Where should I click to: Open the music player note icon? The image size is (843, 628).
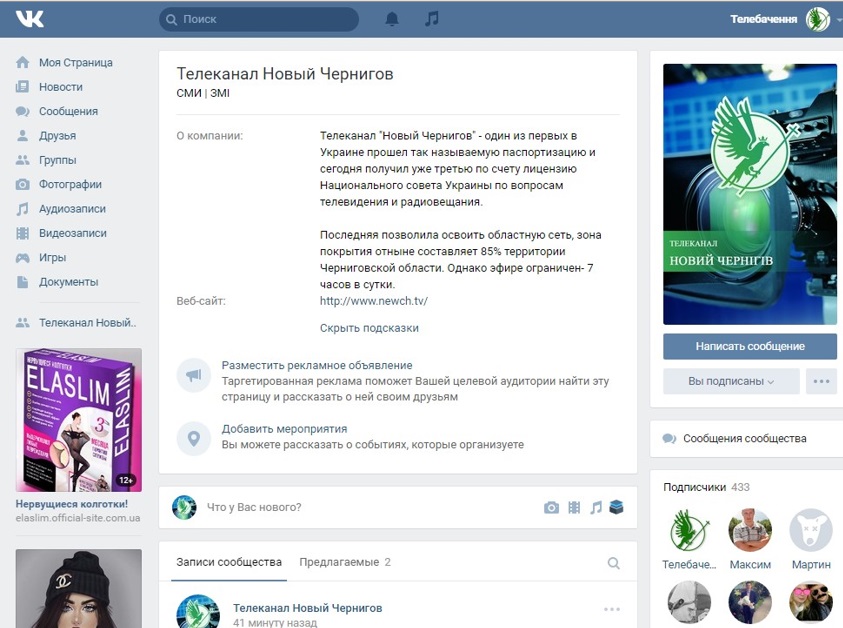[432, 19]
